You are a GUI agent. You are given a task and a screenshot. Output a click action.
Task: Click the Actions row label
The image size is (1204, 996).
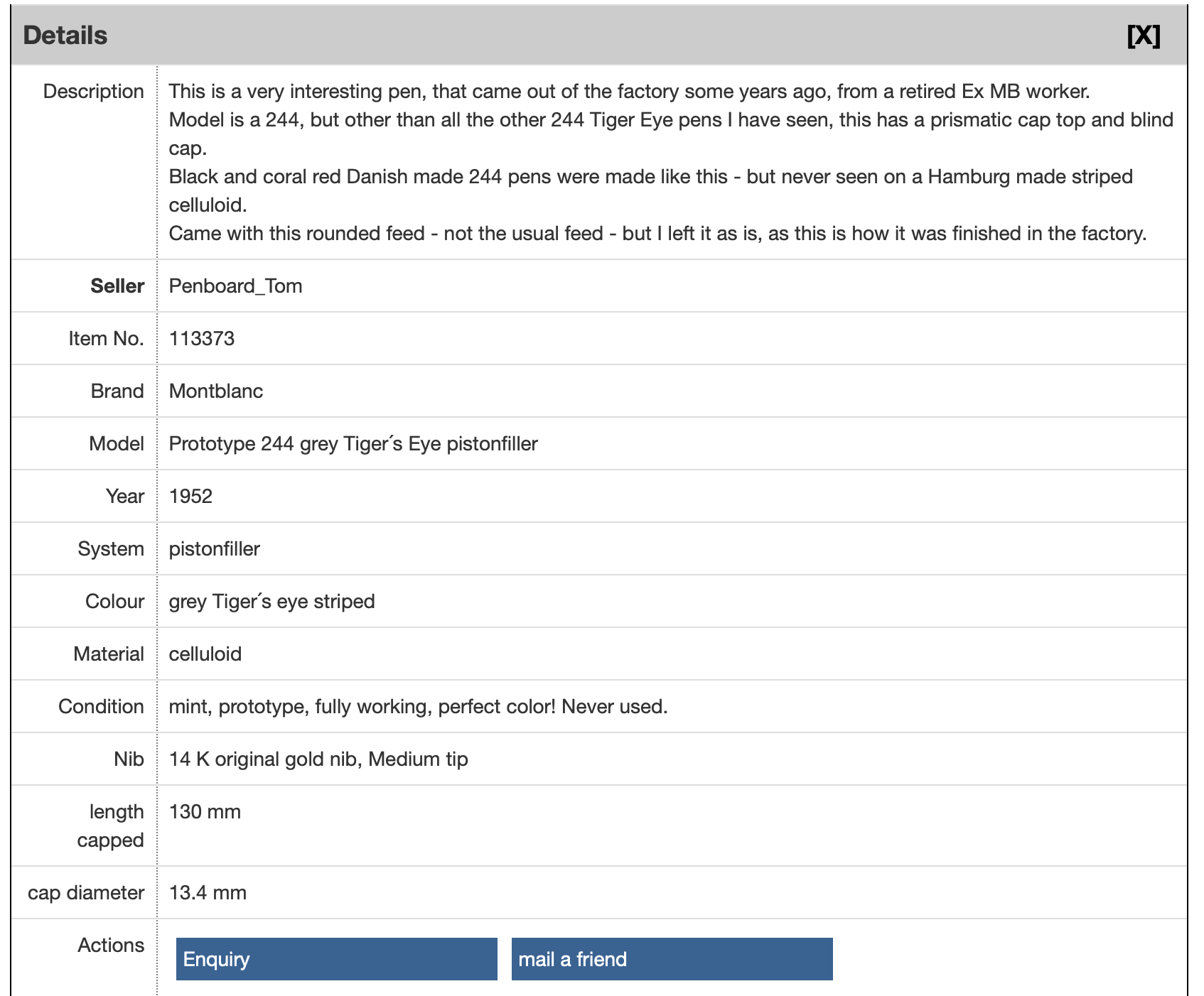coord(111,945)
